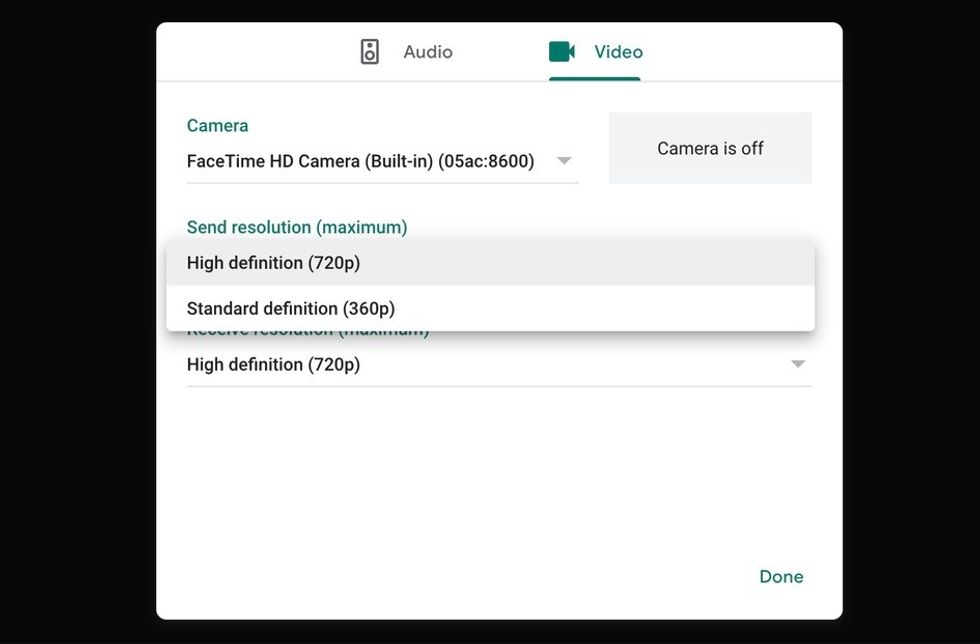Click the Send resolution (maximum) label
980x644 pixels.
click(296, 227)
